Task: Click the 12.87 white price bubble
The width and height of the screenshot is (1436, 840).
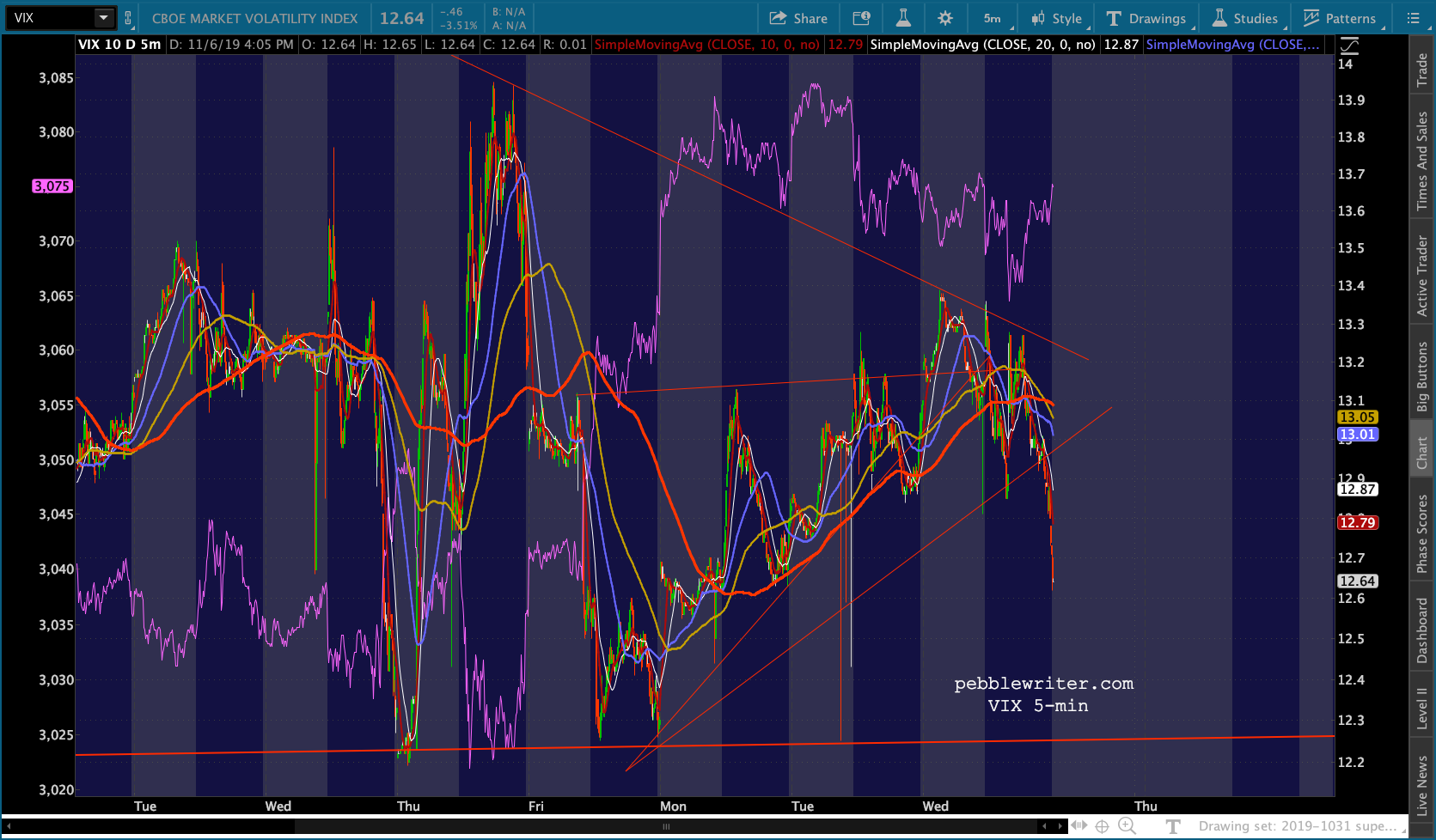Action: (1358, 490)
